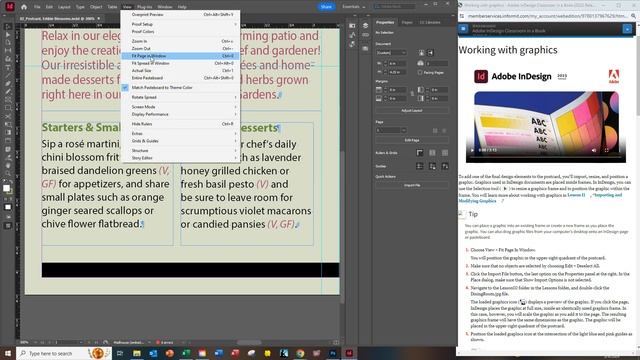Select the Hand tool
This screenshot has width=640, height=360.
coord(8,165)
